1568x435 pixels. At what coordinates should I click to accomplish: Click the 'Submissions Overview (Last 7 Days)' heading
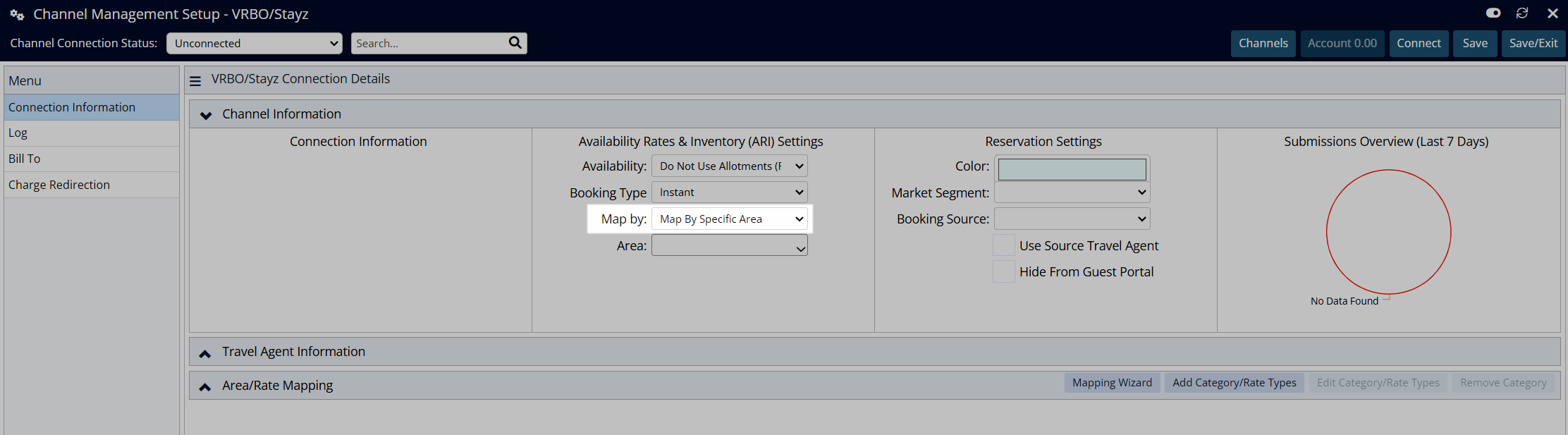(x=1386, y=142)
